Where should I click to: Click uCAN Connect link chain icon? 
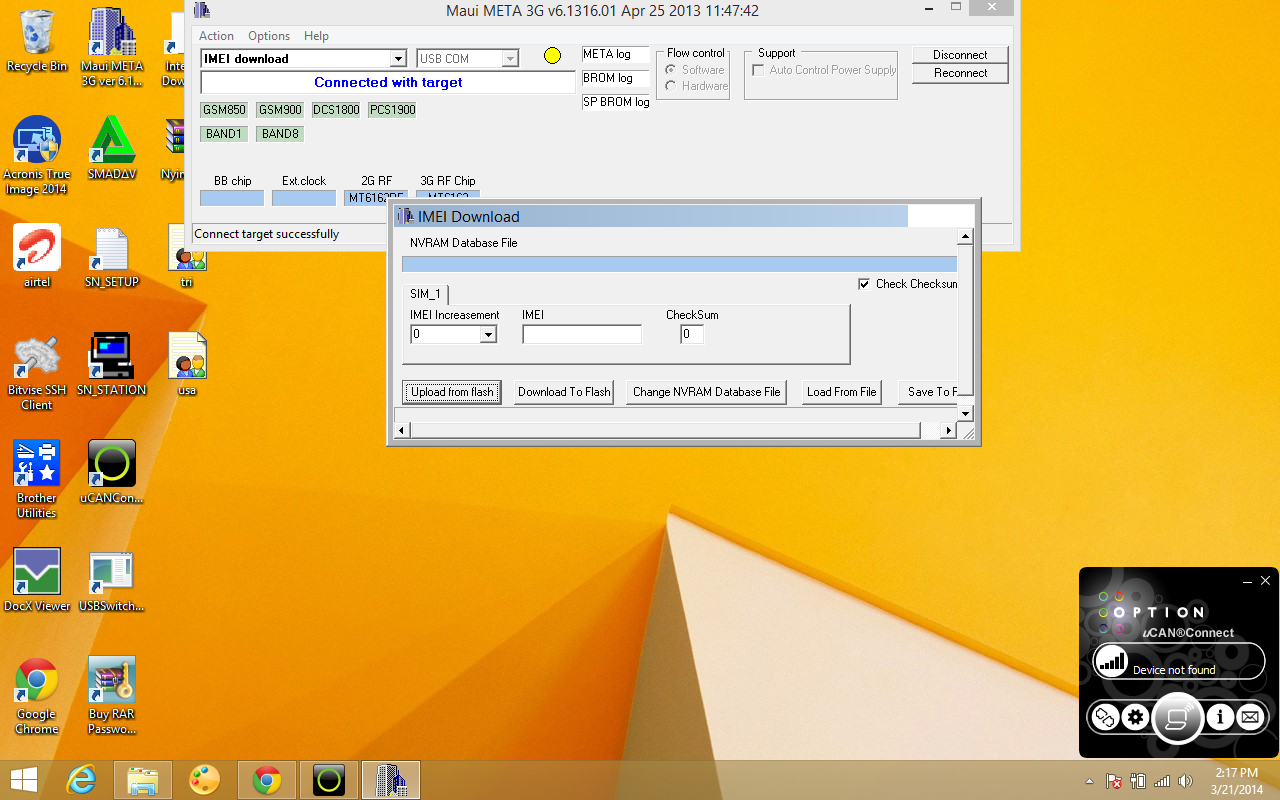tap(1104, 717)
